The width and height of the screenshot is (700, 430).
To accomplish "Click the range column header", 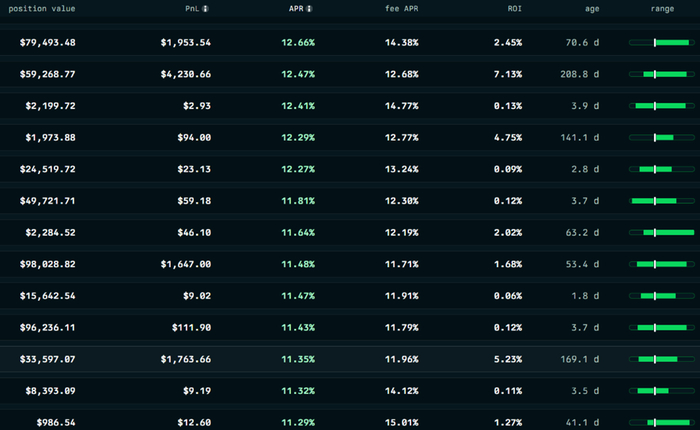I will [661, 9].
